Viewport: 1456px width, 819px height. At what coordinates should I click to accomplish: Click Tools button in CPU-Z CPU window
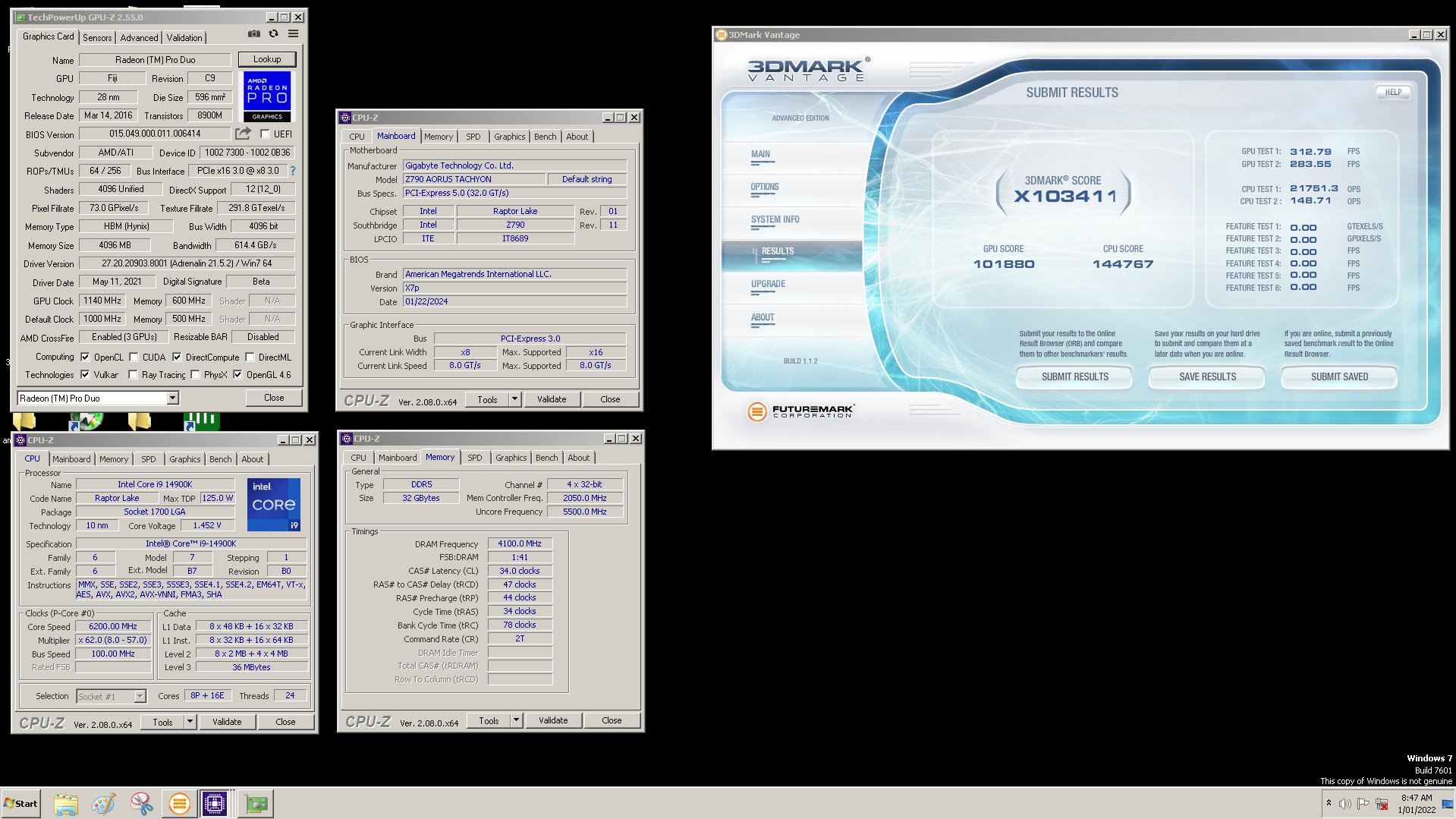(x=162, y=723)
